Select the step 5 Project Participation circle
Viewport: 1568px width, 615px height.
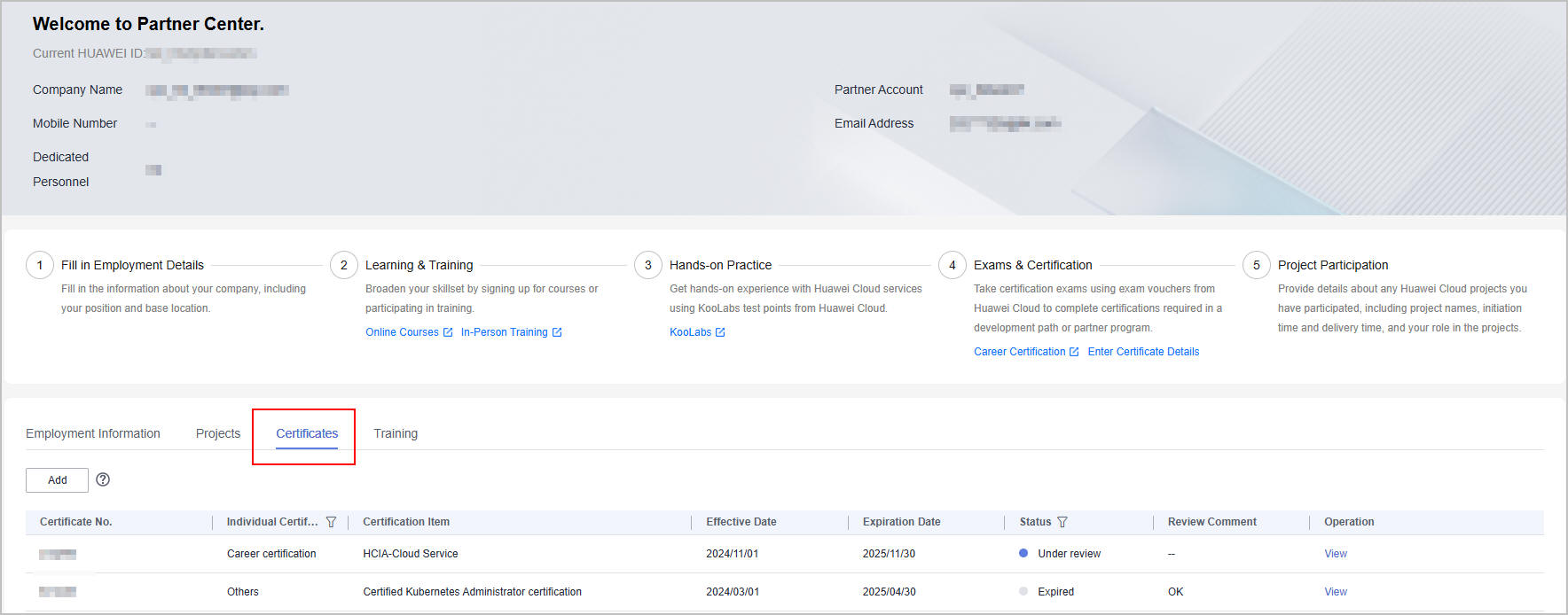click(x=1257, y=265)
